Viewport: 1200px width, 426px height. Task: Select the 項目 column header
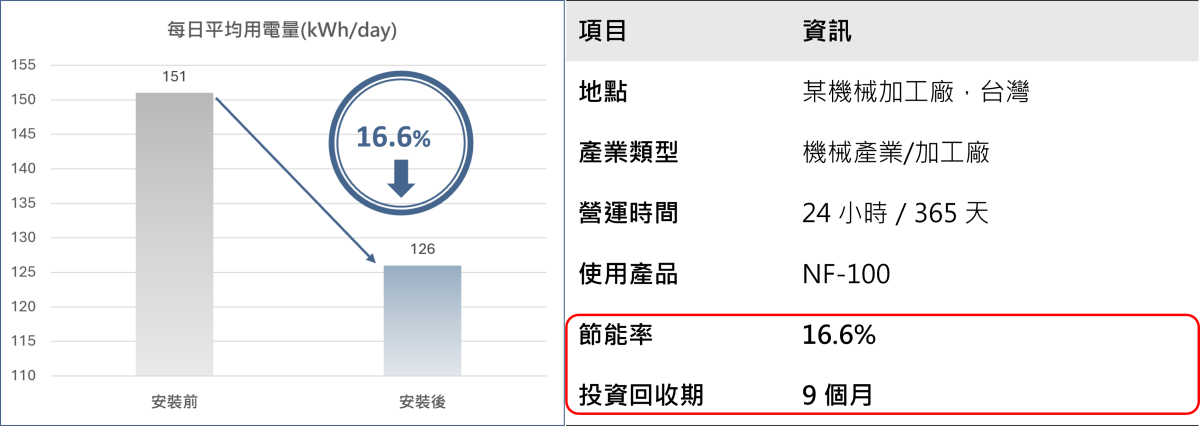click(x=603, y=33)
